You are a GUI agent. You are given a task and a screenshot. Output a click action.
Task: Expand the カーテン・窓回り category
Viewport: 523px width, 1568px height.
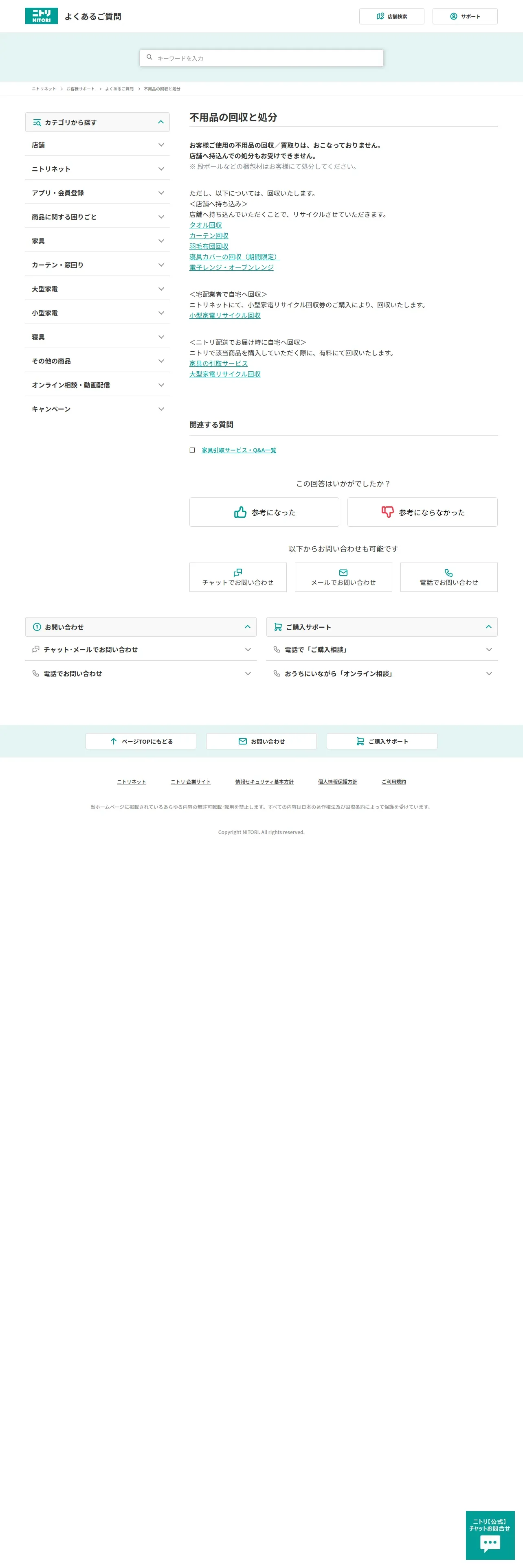[x=97, y=265]
